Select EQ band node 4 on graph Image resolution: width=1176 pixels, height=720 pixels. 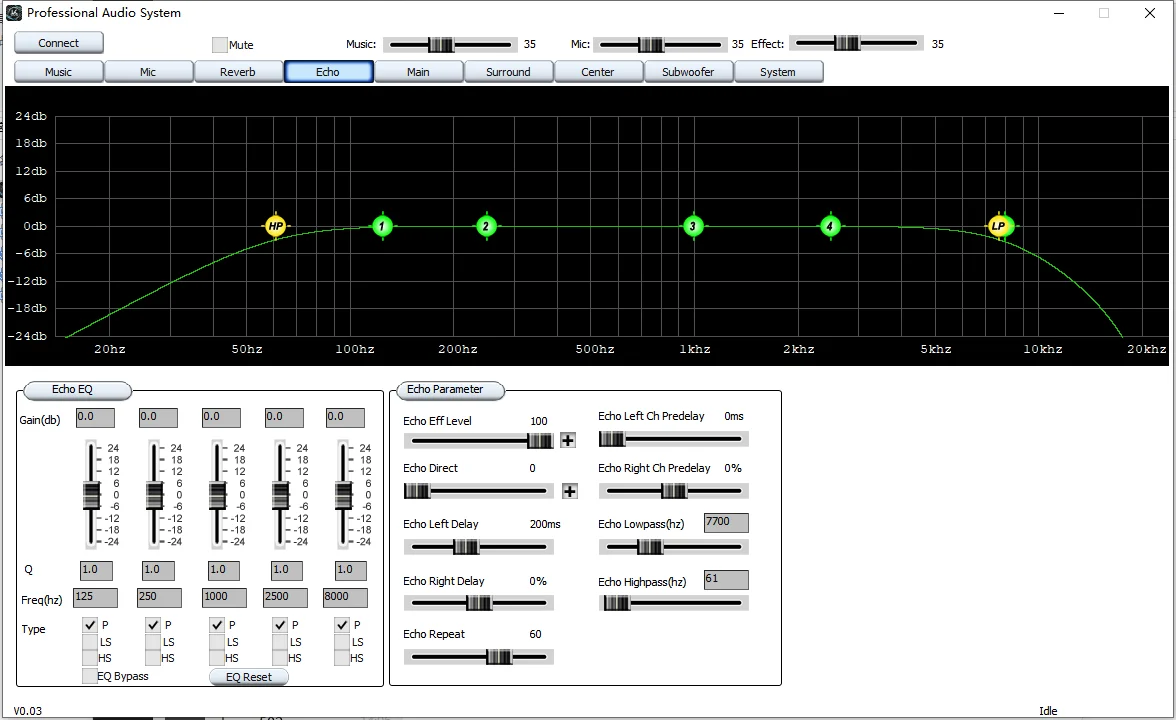830,227
